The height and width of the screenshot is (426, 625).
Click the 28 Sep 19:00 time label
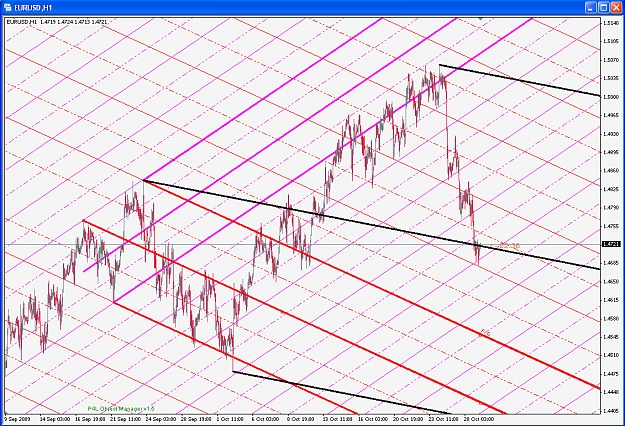pos(196,419)
